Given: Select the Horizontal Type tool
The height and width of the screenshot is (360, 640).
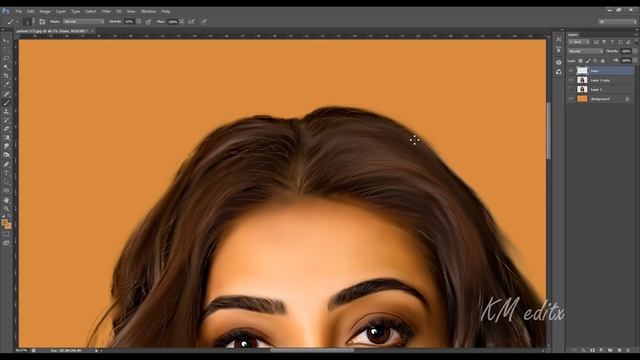Looking at the screenshot, I should [x=6, y=173].
